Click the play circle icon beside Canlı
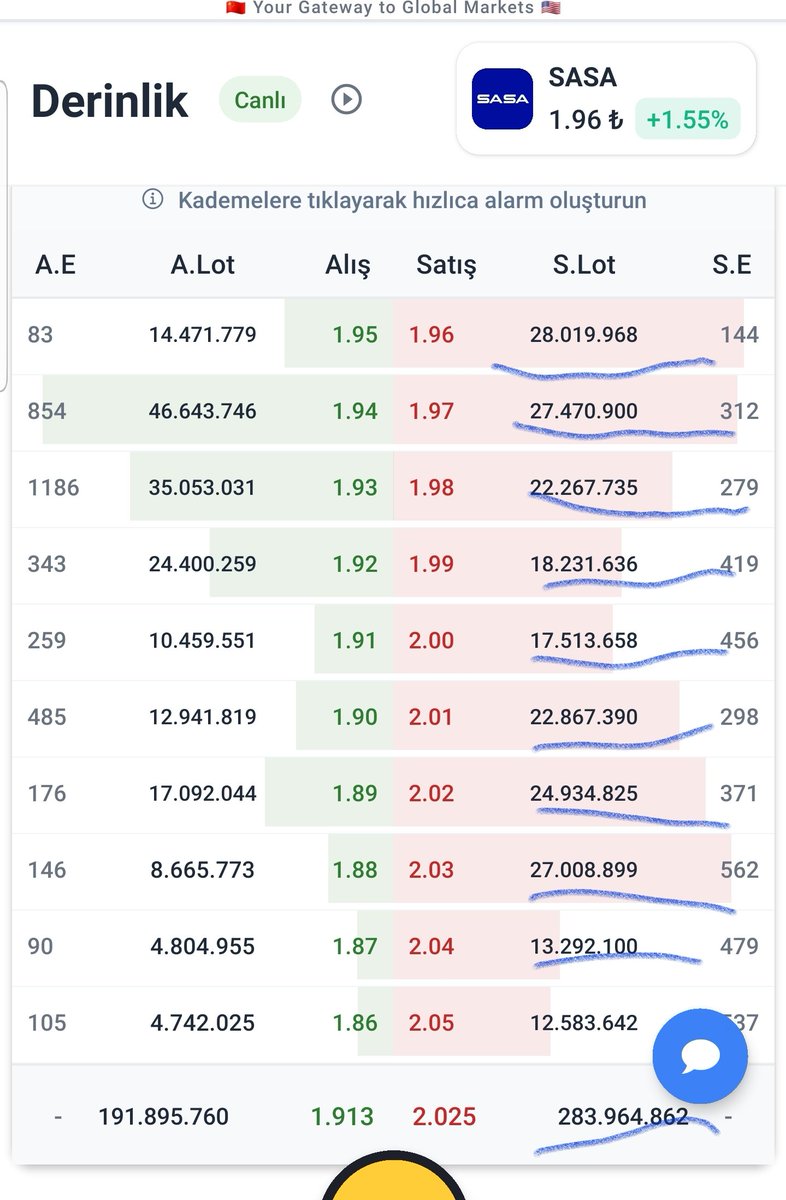This screenshot has width=786, height=1200. (346, 100)
